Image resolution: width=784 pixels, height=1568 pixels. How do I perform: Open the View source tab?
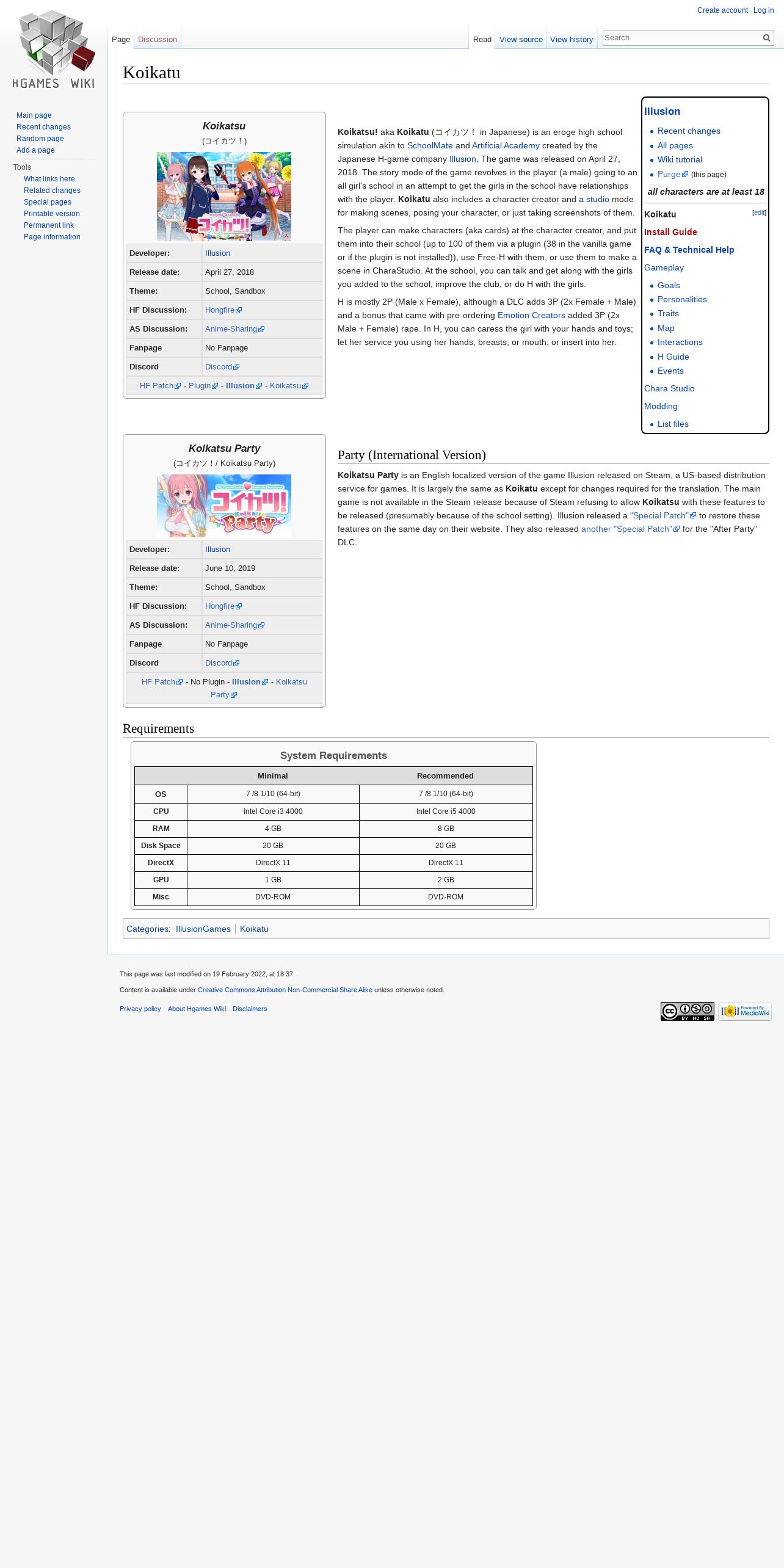point(521,40)
